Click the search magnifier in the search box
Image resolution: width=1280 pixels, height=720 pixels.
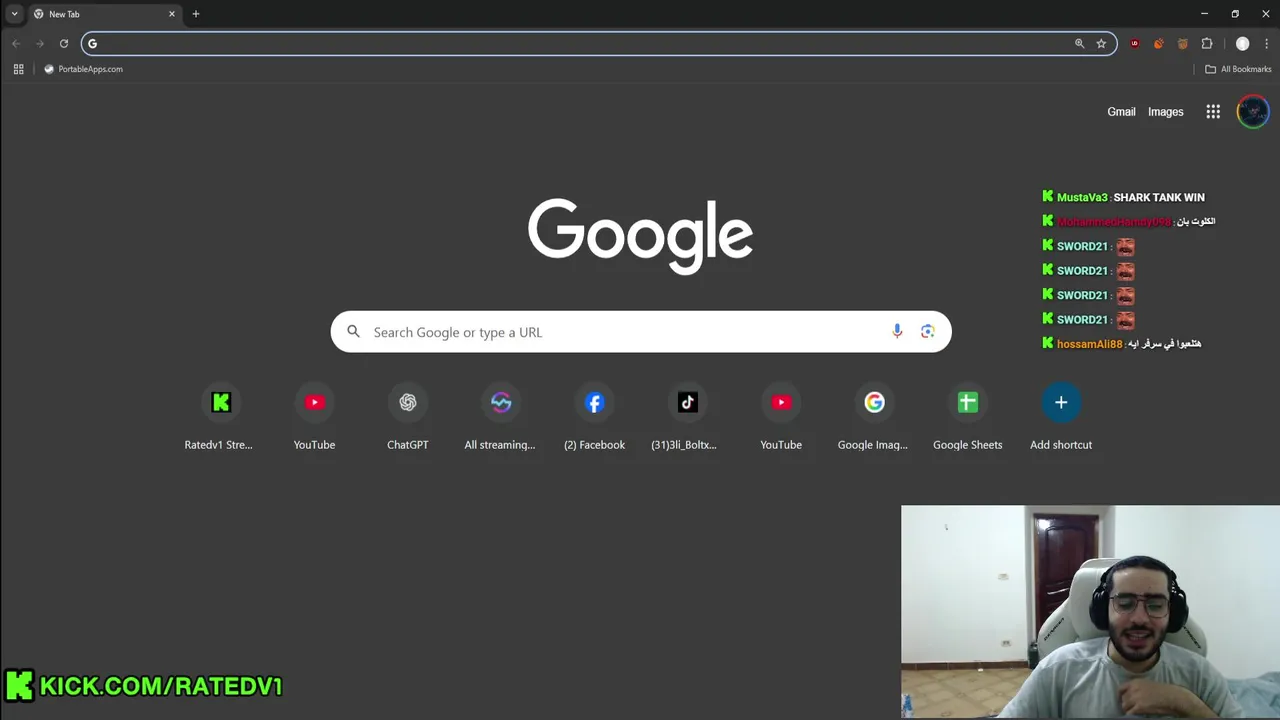tap(353, 332)
